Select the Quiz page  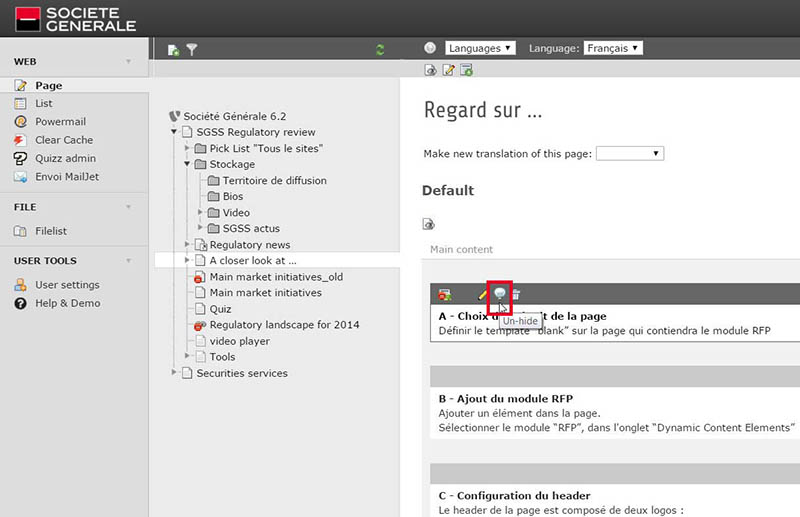(x=220, y=309)
